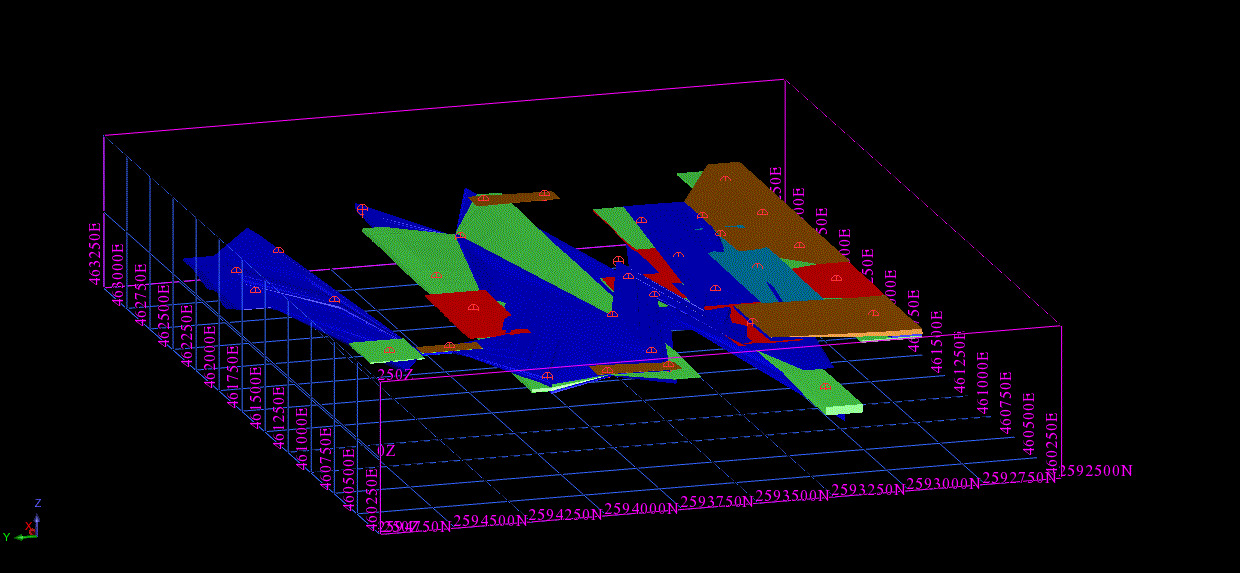This screenshot has width=1240, height=573.
Task: Click the 2594000N northing grid label
Action: click(641, 507)
